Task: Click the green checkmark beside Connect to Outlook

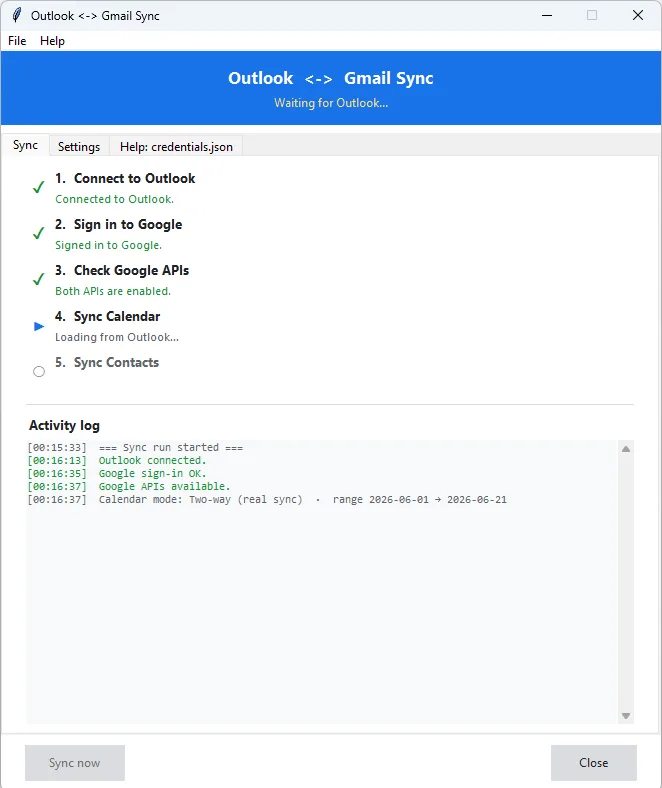Action: (38, 187)
